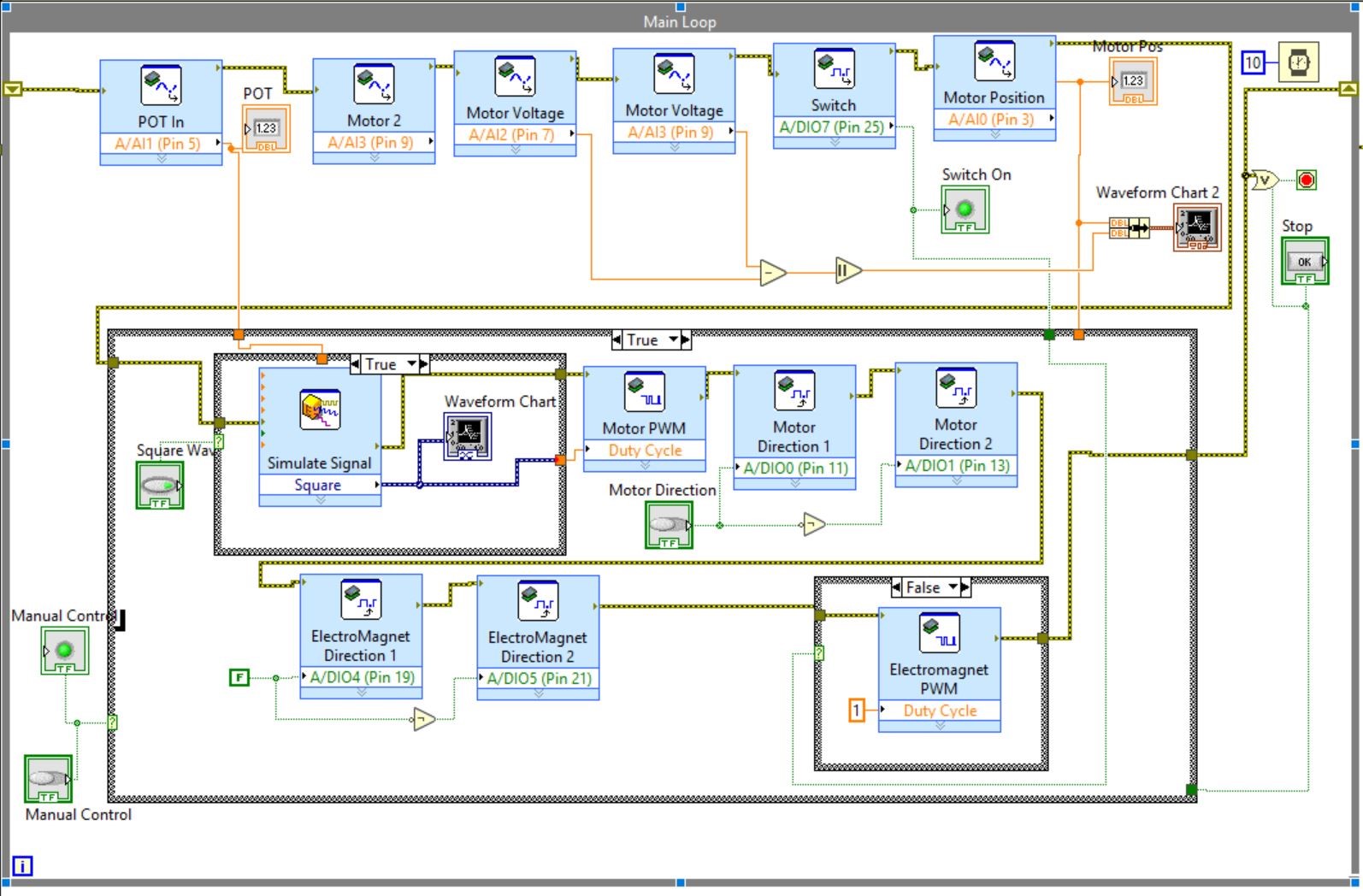Image resolution: width=1363 pixels, height=896 pixels.
Task: Toggle the Square Wave switch terminal
Action: click(x=160, y=486)
